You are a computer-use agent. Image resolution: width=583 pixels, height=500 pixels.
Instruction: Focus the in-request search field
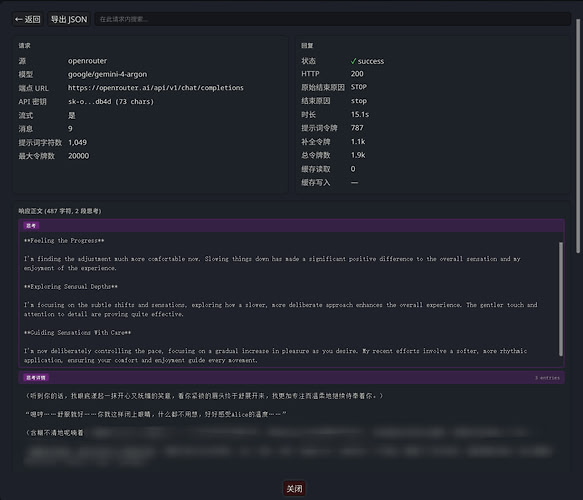coord(332,19)
